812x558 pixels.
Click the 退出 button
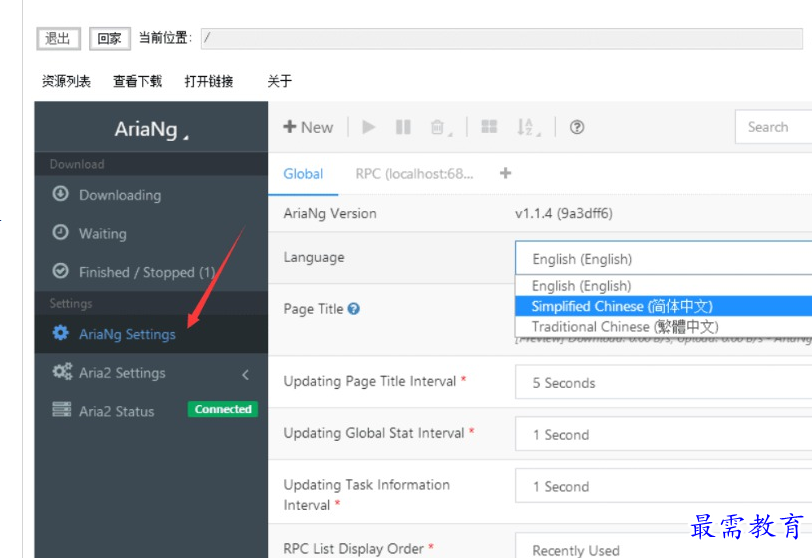click(x=59, y=38)
